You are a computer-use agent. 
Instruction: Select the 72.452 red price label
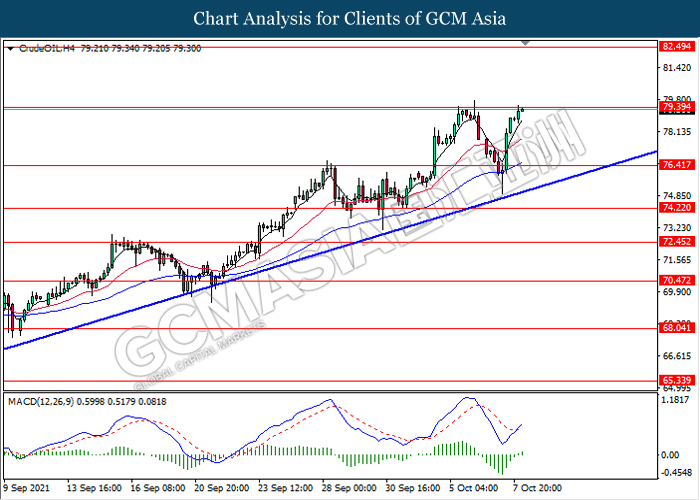(677, 242)
